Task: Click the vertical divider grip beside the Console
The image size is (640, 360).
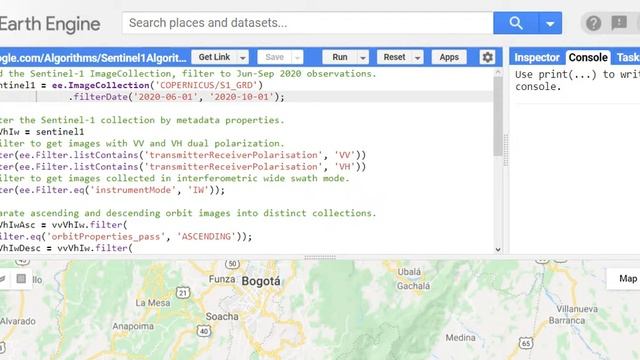Action: tap(506, 150)
